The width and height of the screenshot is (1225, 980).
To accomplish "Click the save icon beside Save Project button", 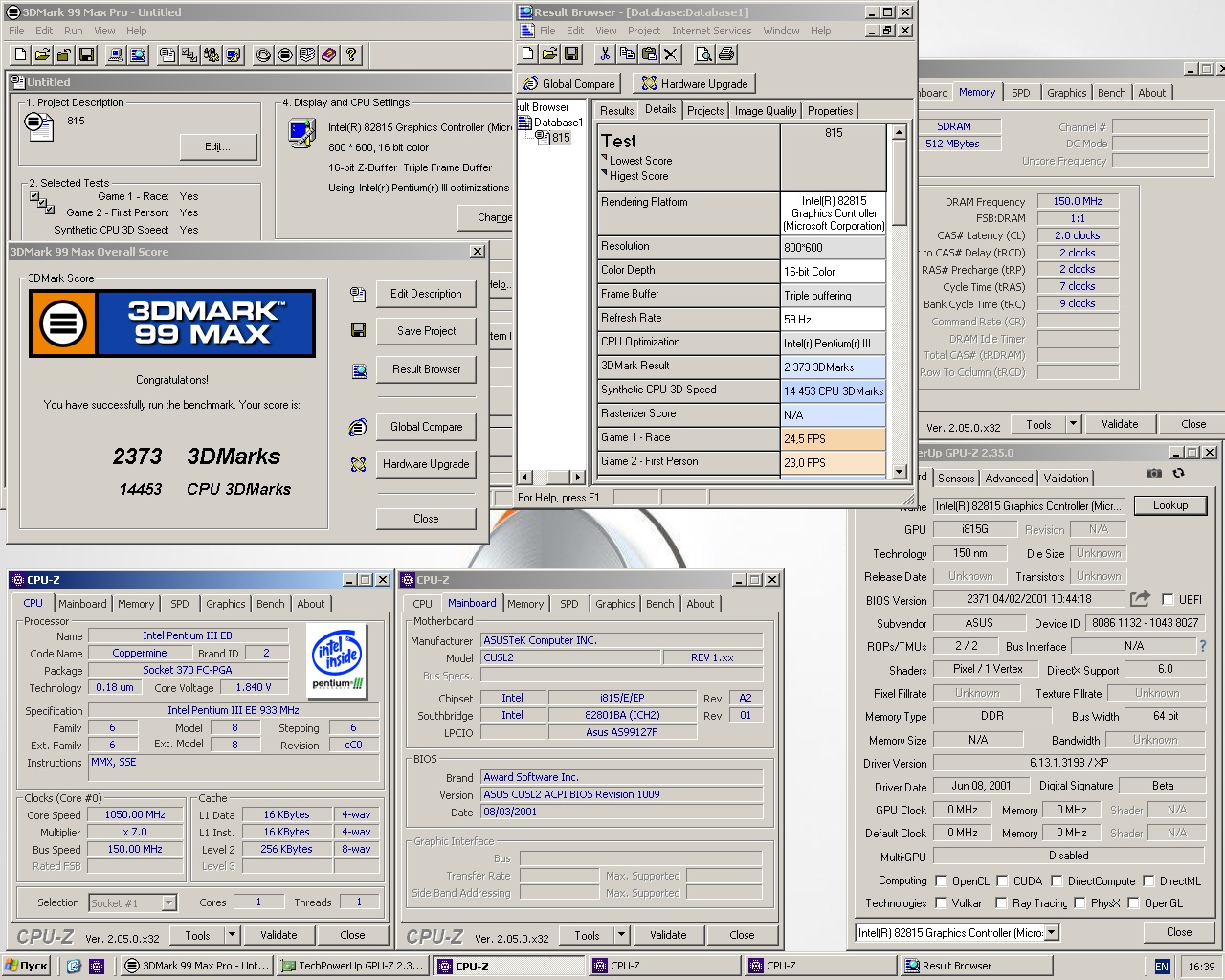I will (x=358, y=330).
